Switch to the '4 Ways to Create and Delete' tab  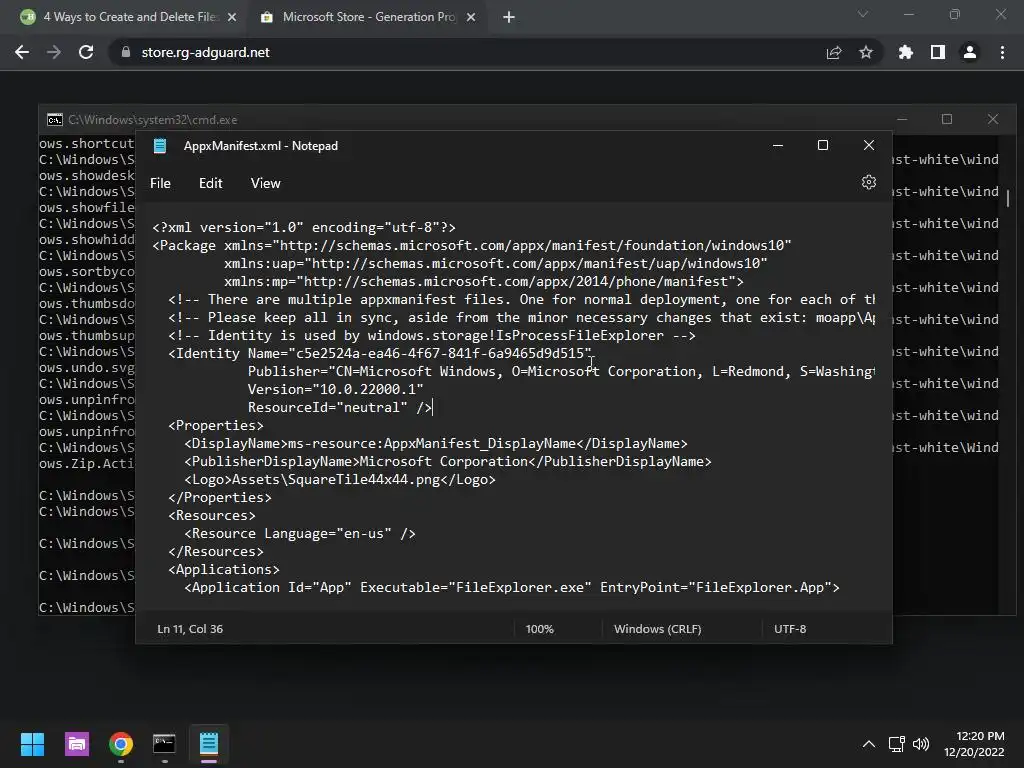[x=129, y=17]
